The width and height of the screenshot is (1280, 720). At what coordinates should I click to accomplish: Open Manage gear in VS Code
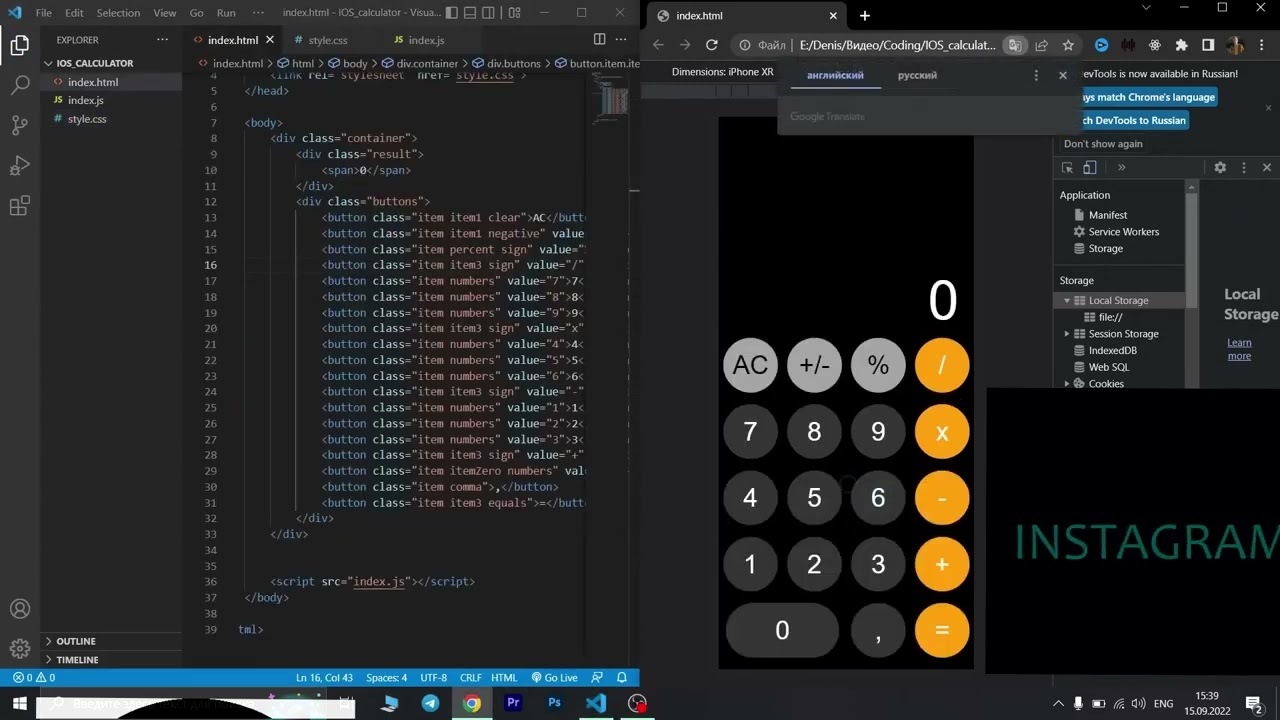[19, 649]
